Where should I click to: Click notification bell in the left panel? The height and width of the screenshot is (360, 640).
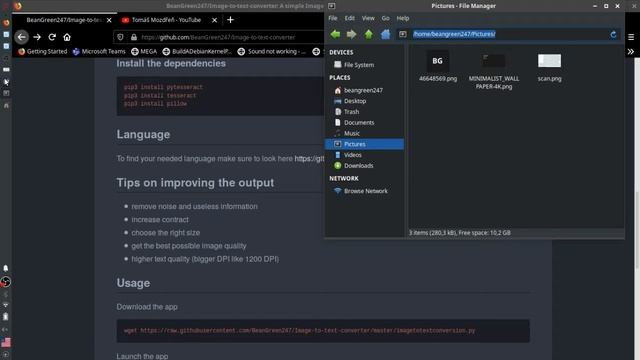click(x=6, y=268)
